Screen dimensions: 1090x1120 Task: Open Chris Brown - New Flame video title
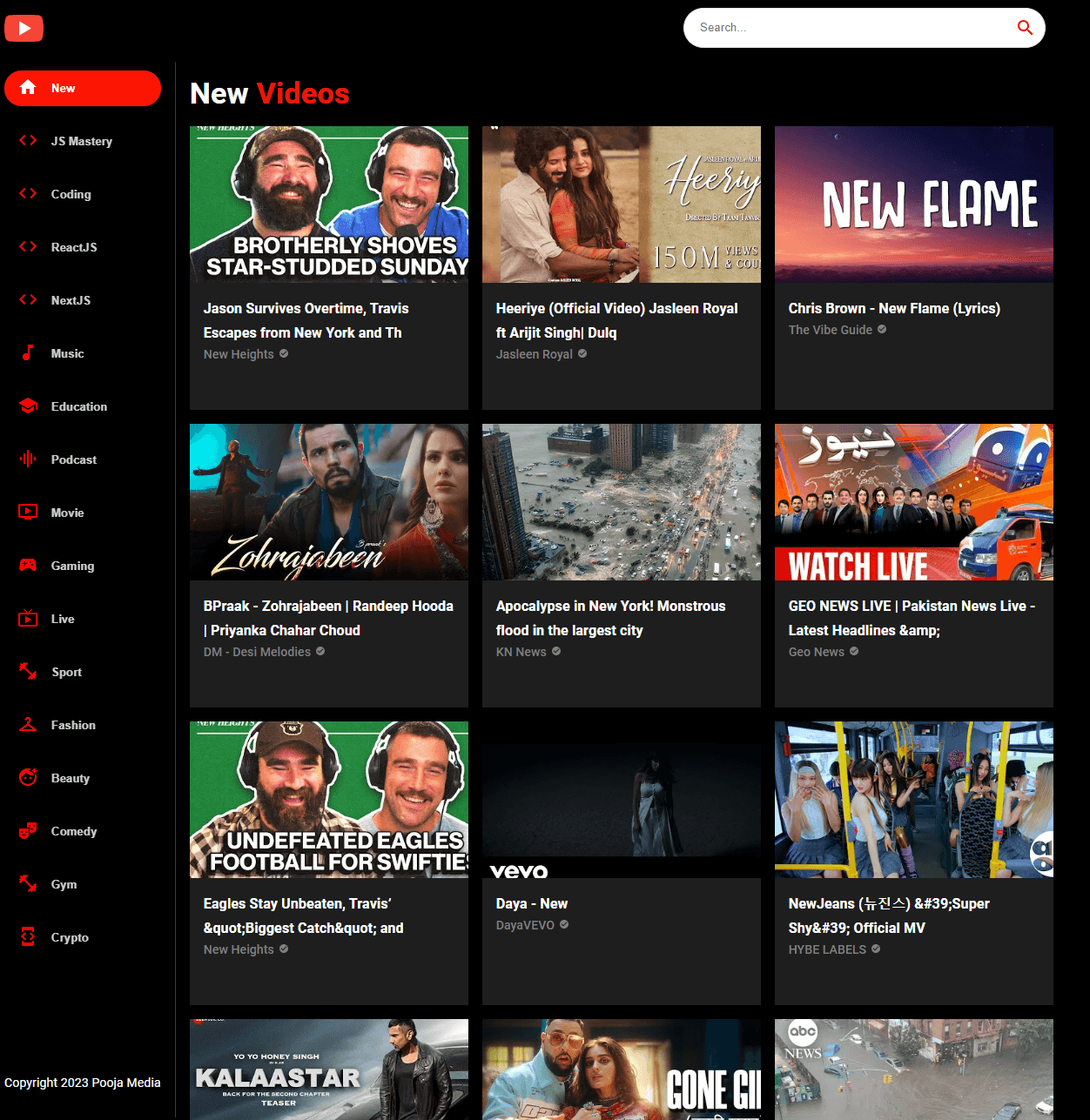[x=894, y=309]
